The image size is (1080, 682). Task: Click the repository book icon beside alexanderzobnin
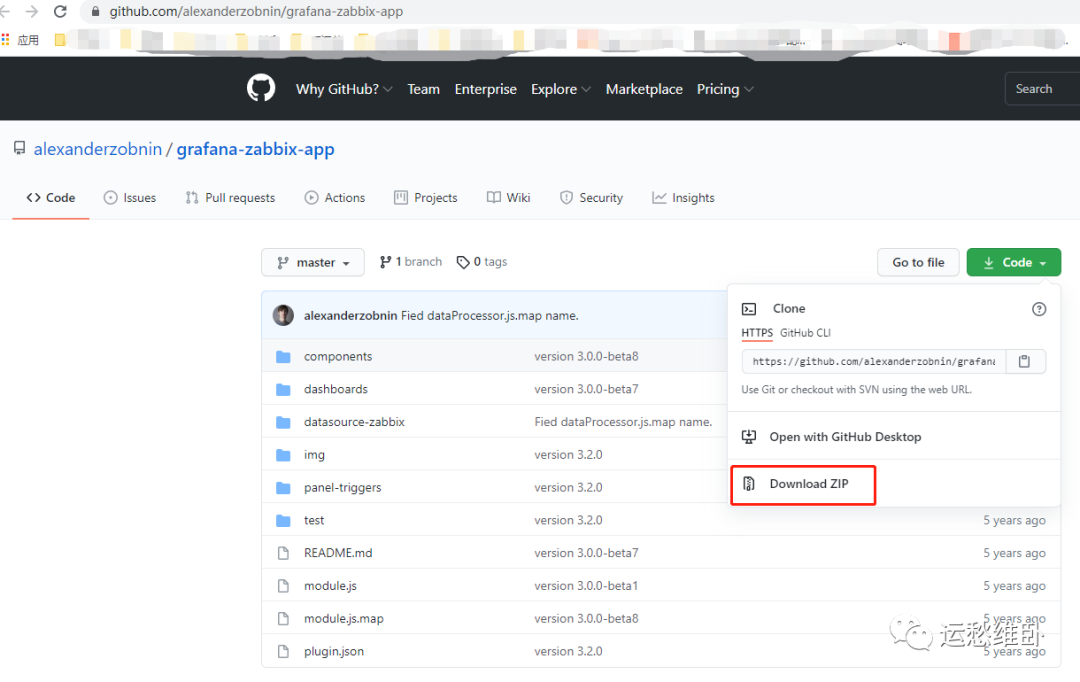click(x=19, y=148)
